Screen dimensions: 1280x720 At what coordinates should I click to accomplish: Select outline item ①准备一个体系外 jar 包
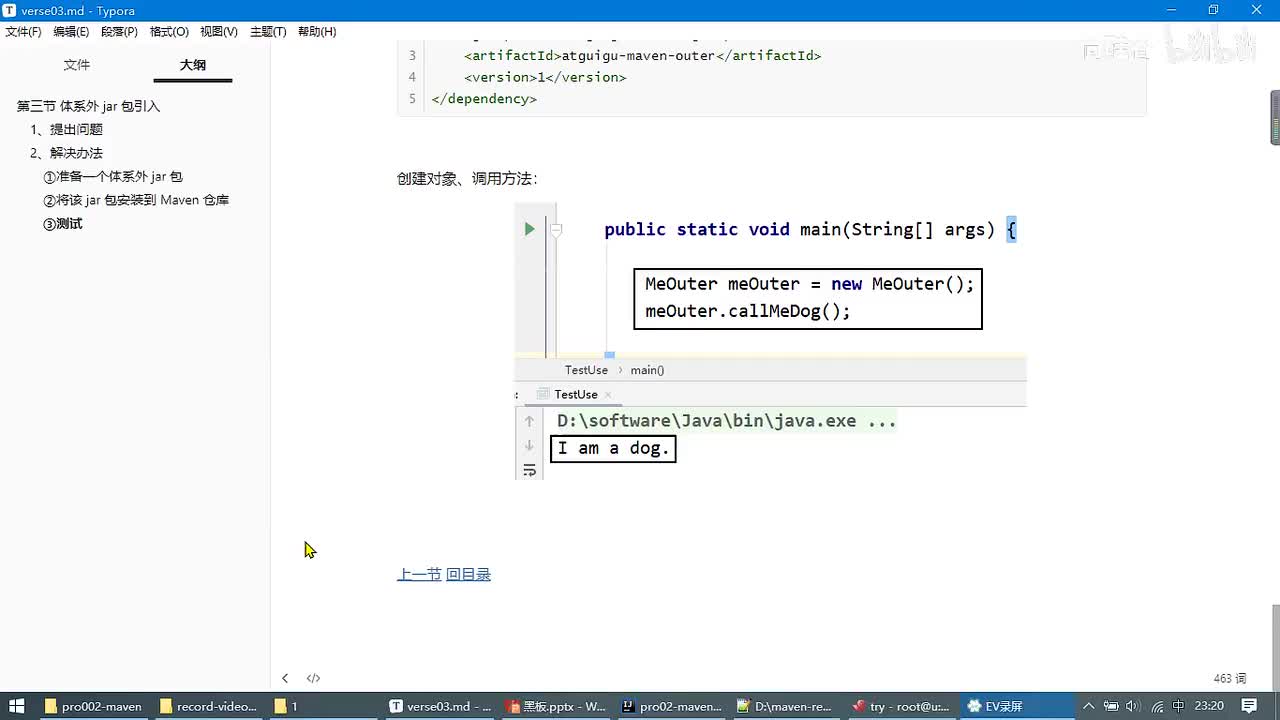pos(112,176)
